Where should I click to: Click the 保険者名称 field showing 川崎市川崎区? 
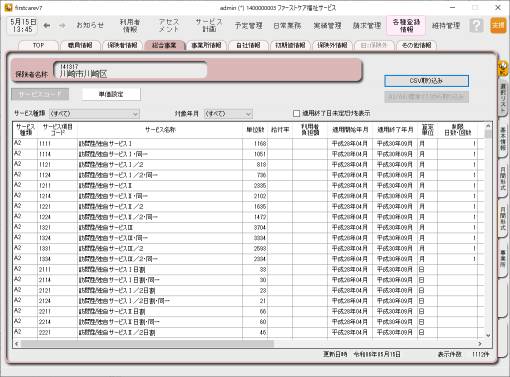(x=130, y=70)
